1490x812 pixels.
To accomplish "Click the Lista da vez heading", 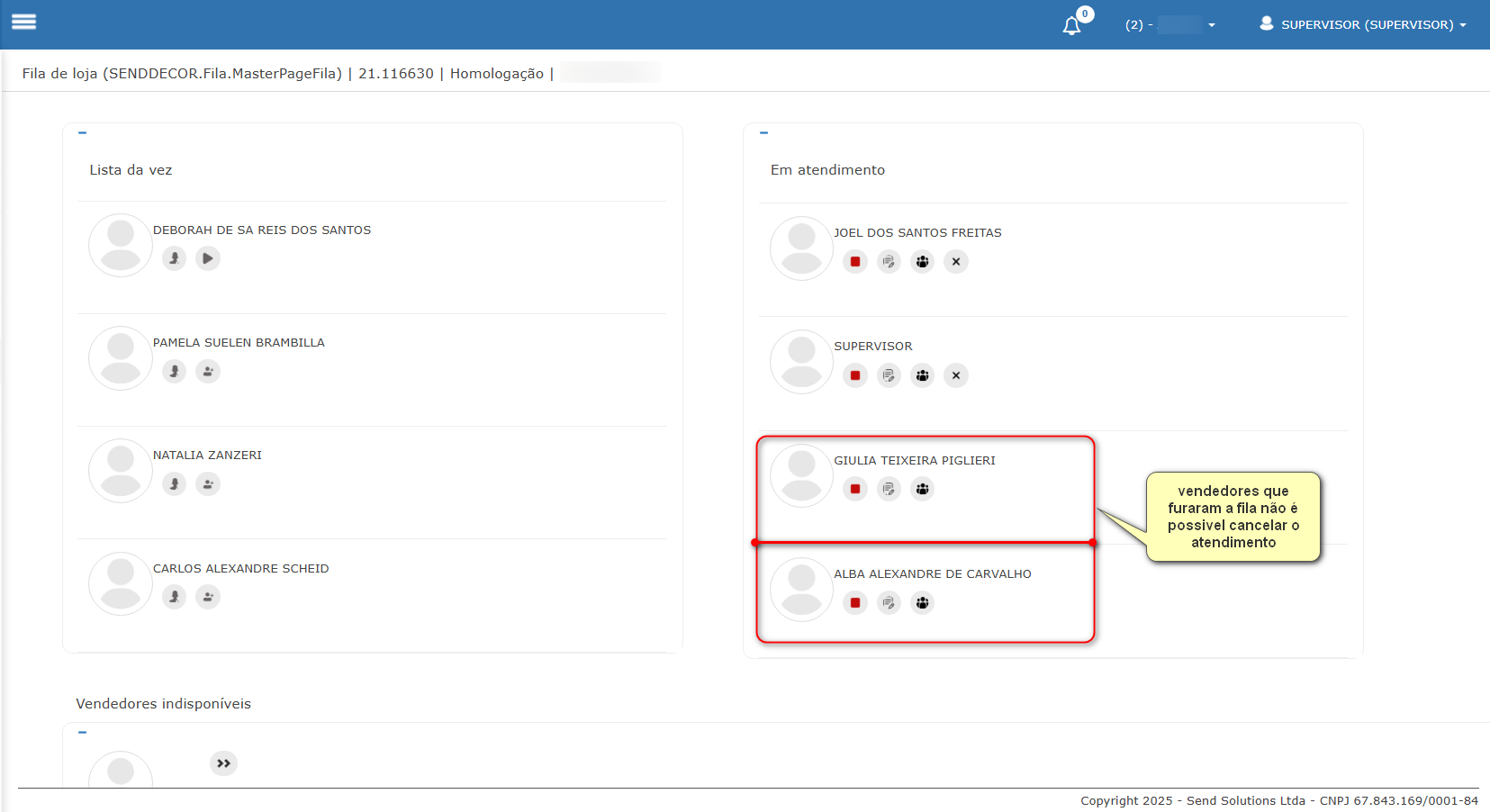I will coord(131,170).
